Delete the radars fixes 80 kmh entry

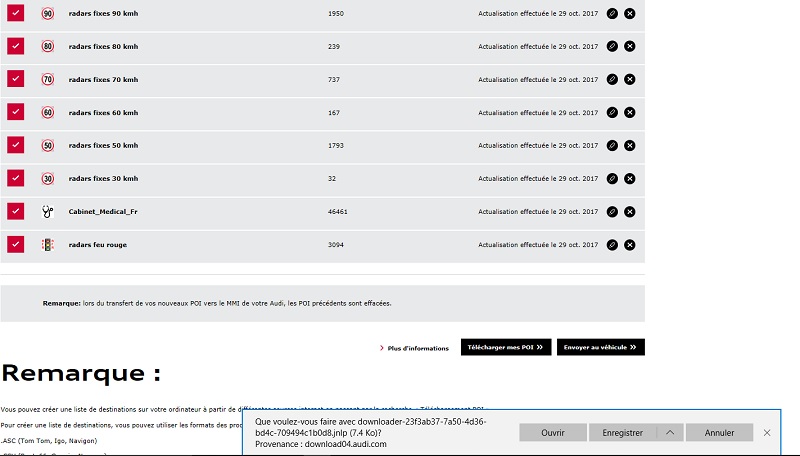629,46
